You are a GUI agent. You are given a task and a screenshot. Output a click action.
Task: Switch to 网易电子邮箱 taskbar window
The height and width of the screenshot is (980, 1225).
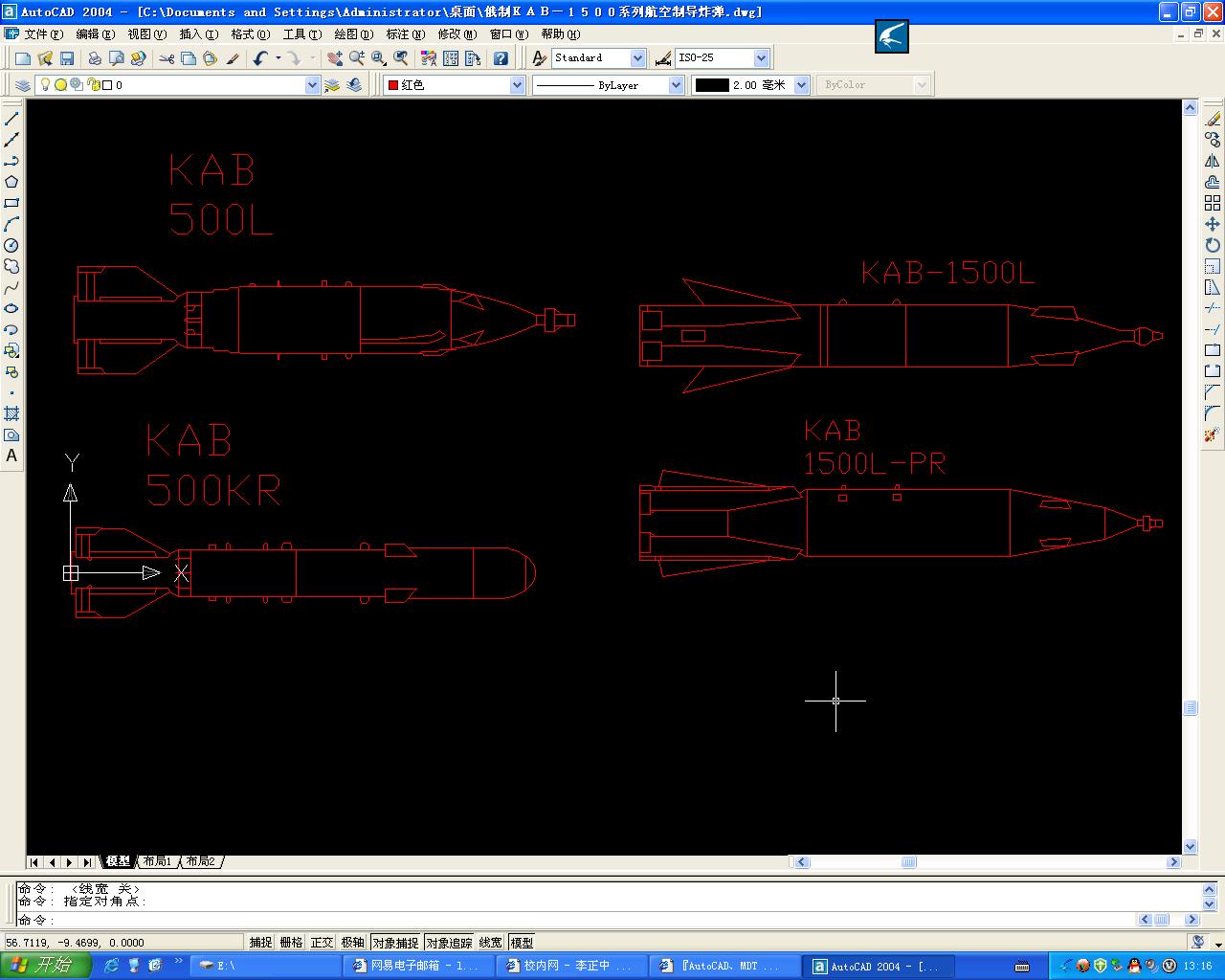coord(417,966)
